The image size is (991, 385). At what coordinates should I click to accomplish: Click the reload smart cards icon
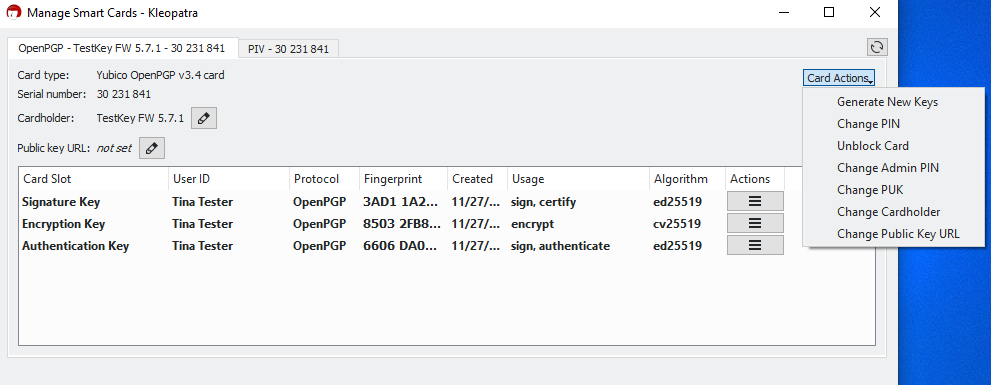pyautogui.click(x=877, y=47)
